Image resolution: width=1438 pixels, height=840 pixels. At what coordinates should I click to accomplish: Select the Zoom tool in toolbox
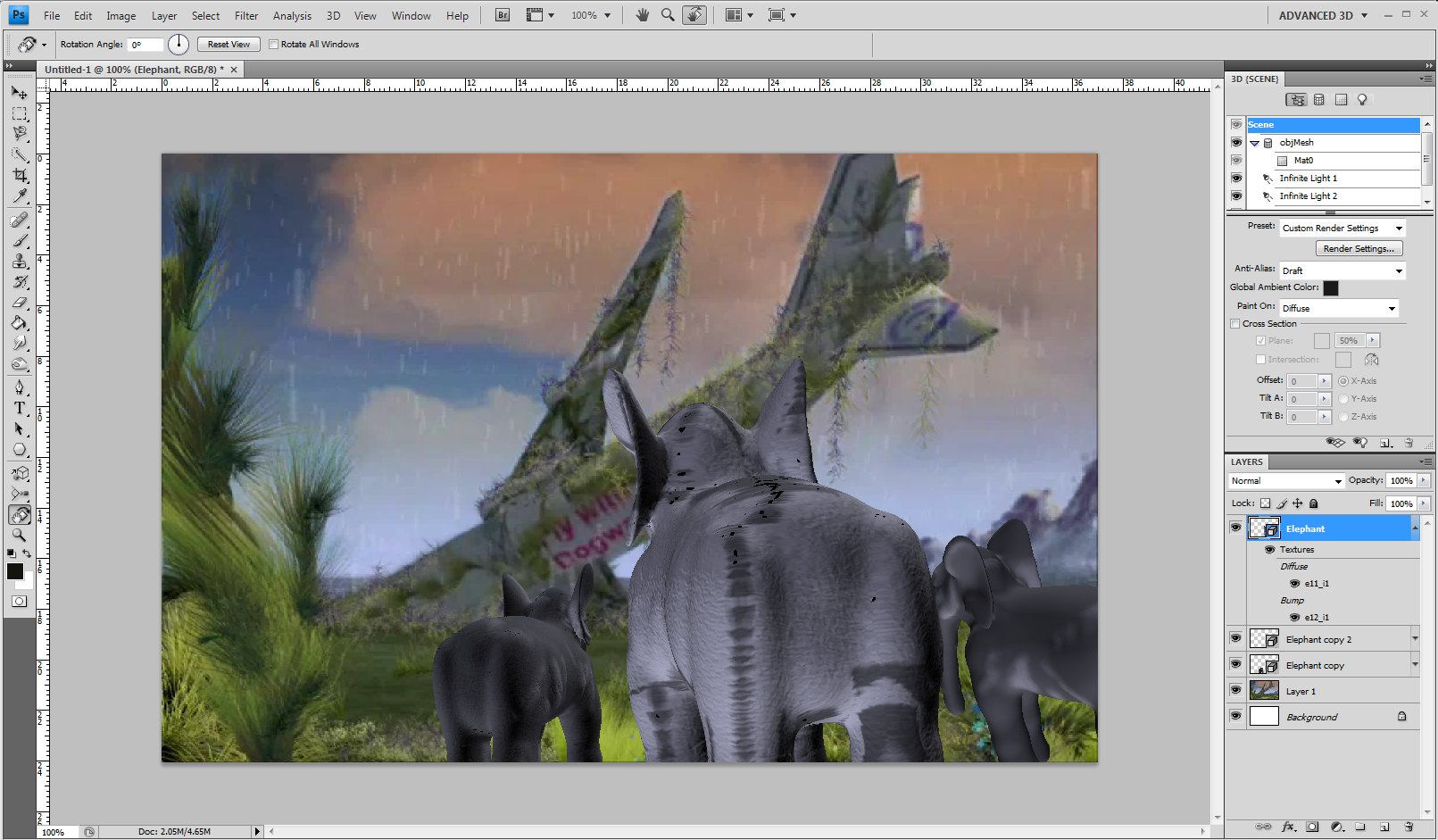20,536
